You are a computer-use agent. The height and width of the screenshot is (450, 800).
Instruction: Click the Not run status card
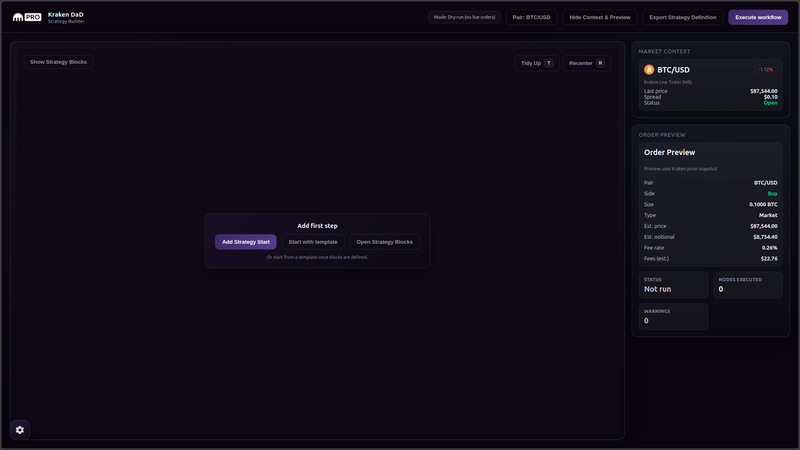click(x=673, y=285)
